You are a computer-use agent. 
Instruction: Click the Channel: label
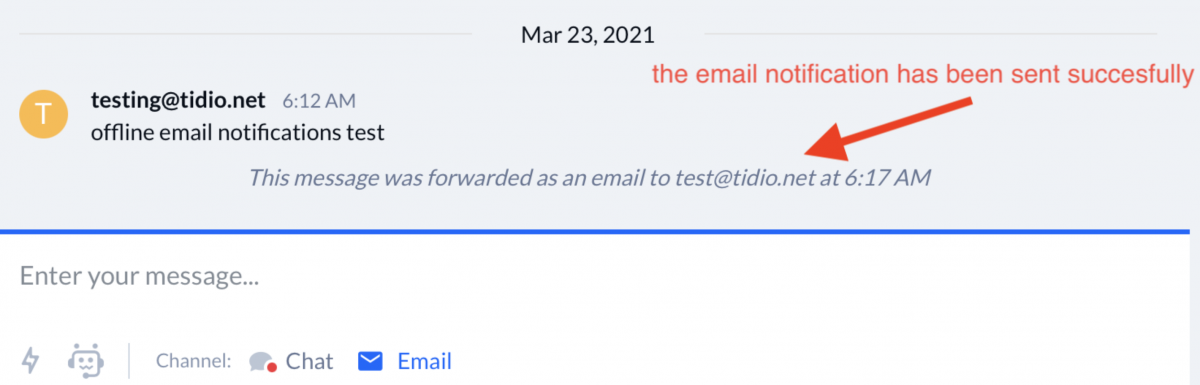(194, 361)
